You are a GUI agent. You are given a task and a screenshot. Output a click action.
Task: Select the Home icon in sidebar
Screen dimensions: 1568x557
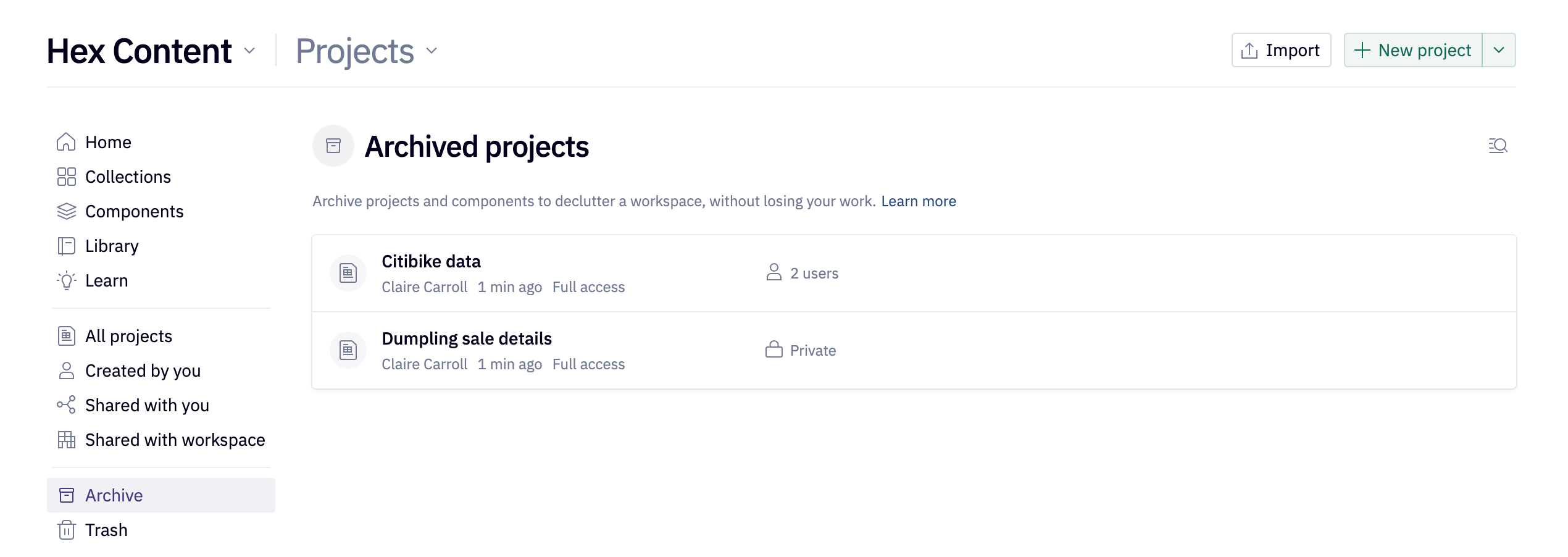[66, 141]
